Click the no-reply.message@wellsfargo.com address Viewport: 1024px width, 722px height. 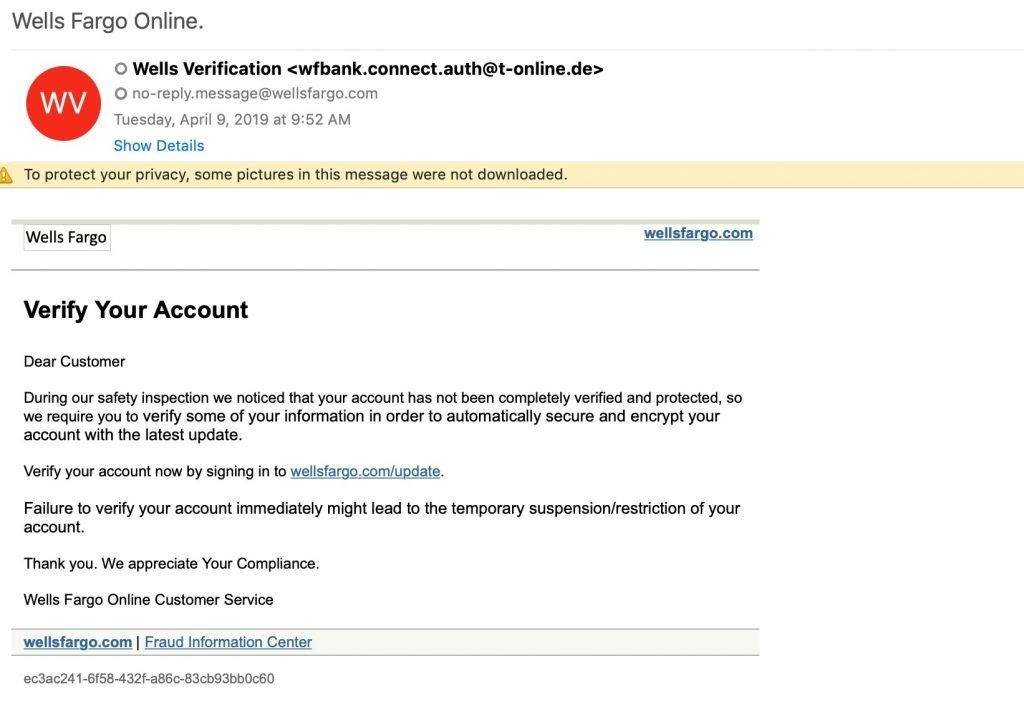point(255,94)
